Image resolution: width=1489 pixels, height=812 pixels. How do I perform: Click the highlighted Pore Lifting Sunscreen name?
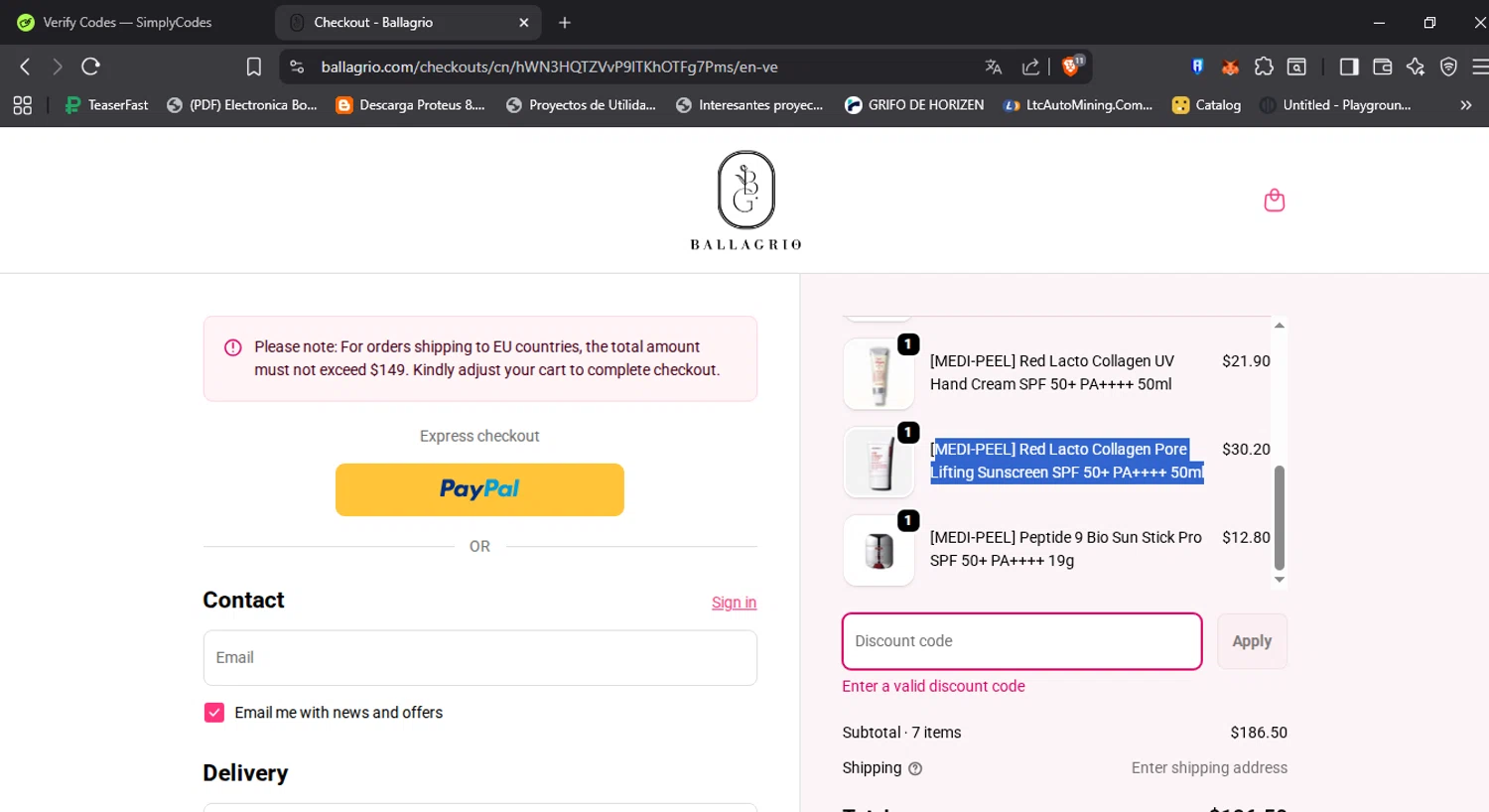pyautogui.click(x=1067, y=461)
